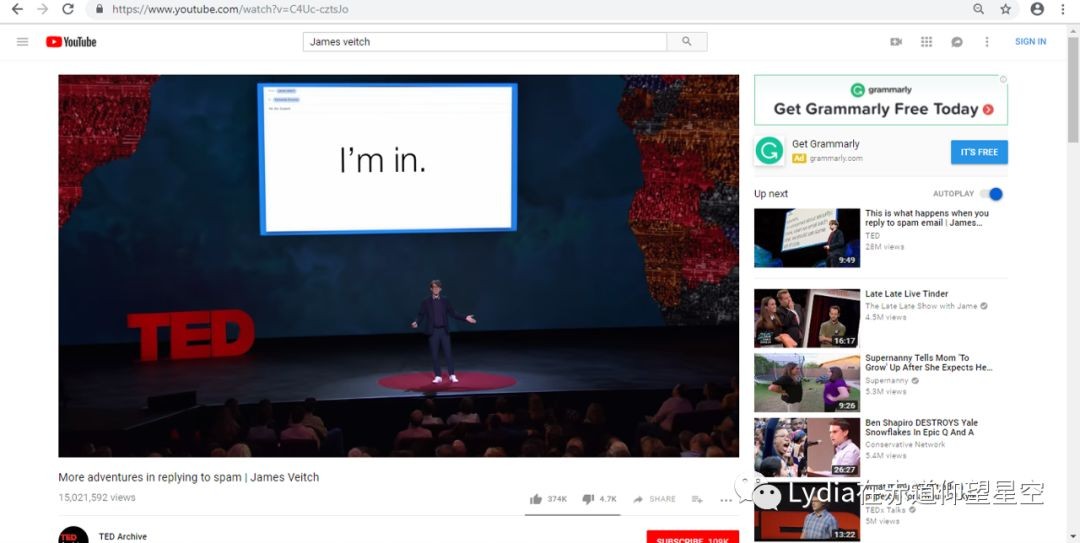Turn off the Autoplay switch
This screenshot has height=543, width=1080.
[x=991, y=194]
